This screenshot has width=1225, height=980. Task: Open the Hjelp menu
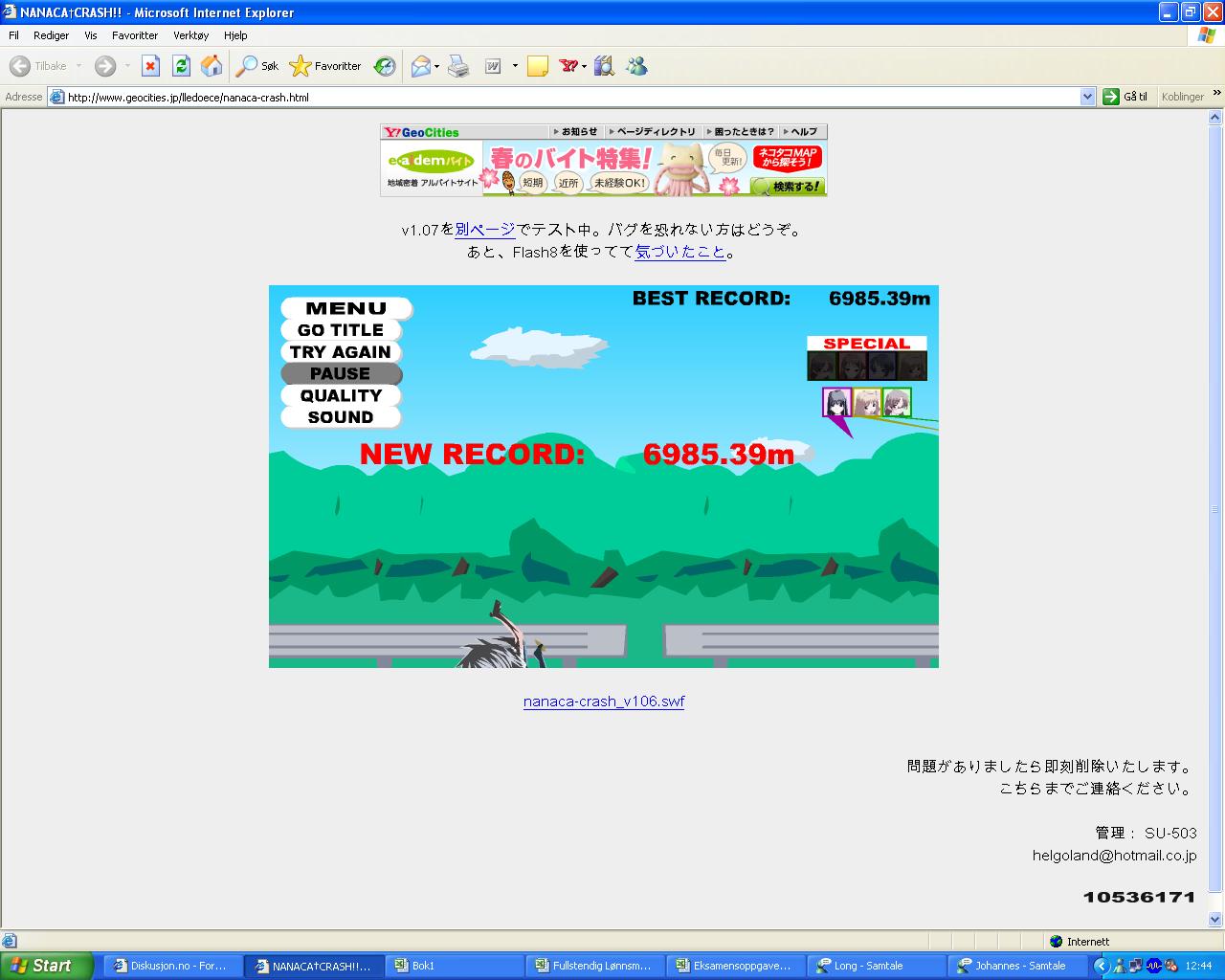[x=235, y=35]
